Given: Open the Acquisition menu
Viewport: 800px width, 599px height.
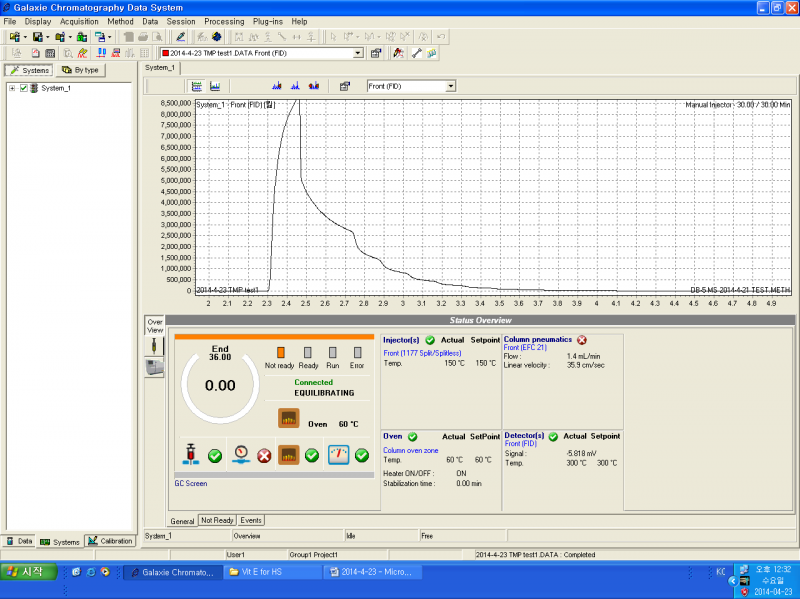Looking at the screenshot, I should click(x=79, y=21).
